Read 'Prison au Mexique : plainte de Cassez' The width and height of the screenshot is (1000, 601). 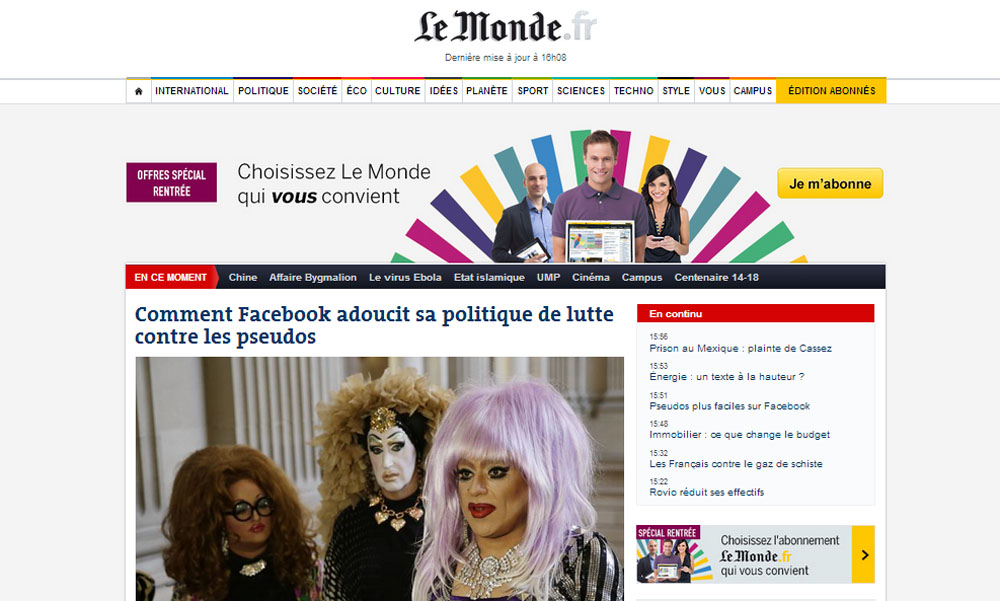740,348
